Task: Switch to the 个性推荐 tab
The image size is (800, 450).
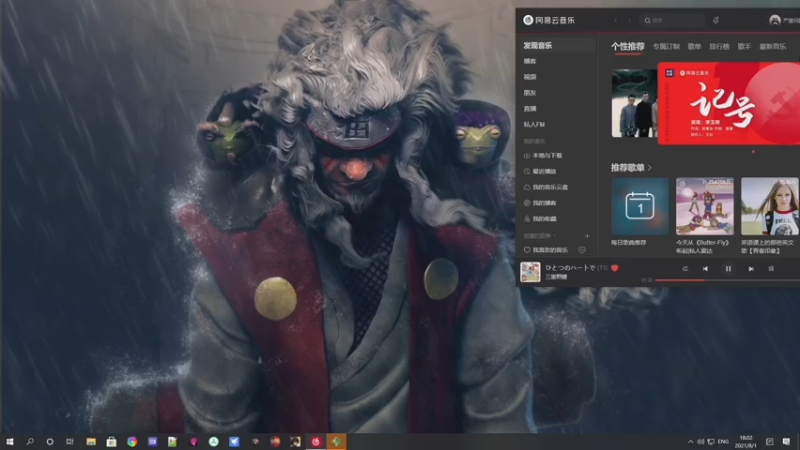Action: pos(628,46)
